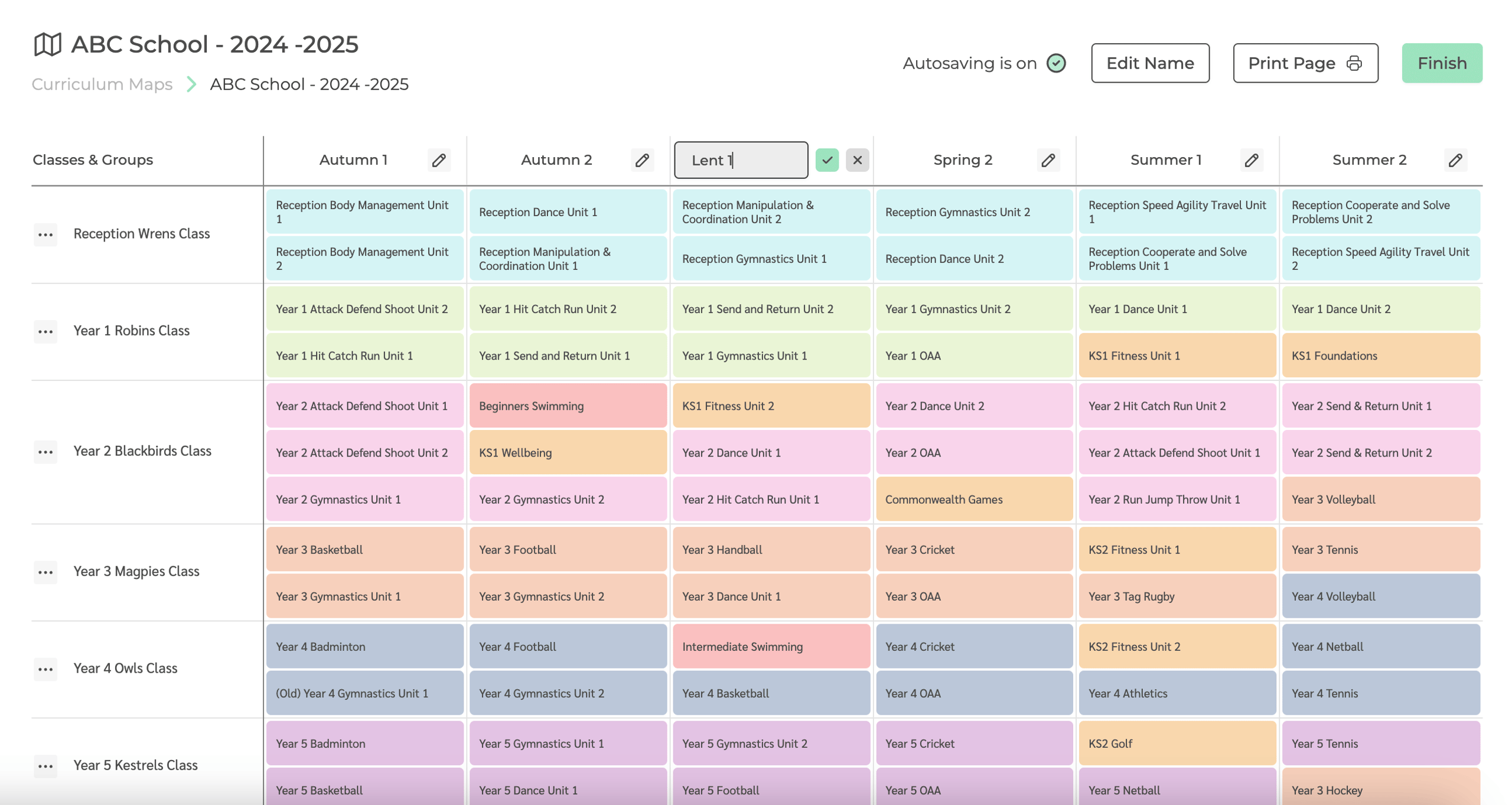Click the Finish button
This screenshot has width=1512, height=805.
1442,63
